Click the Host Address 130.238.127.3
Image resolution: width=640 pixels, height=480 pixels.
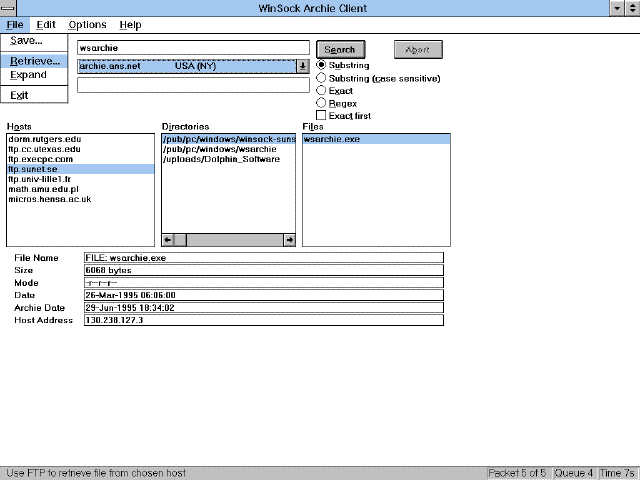(x=264, y=320)
